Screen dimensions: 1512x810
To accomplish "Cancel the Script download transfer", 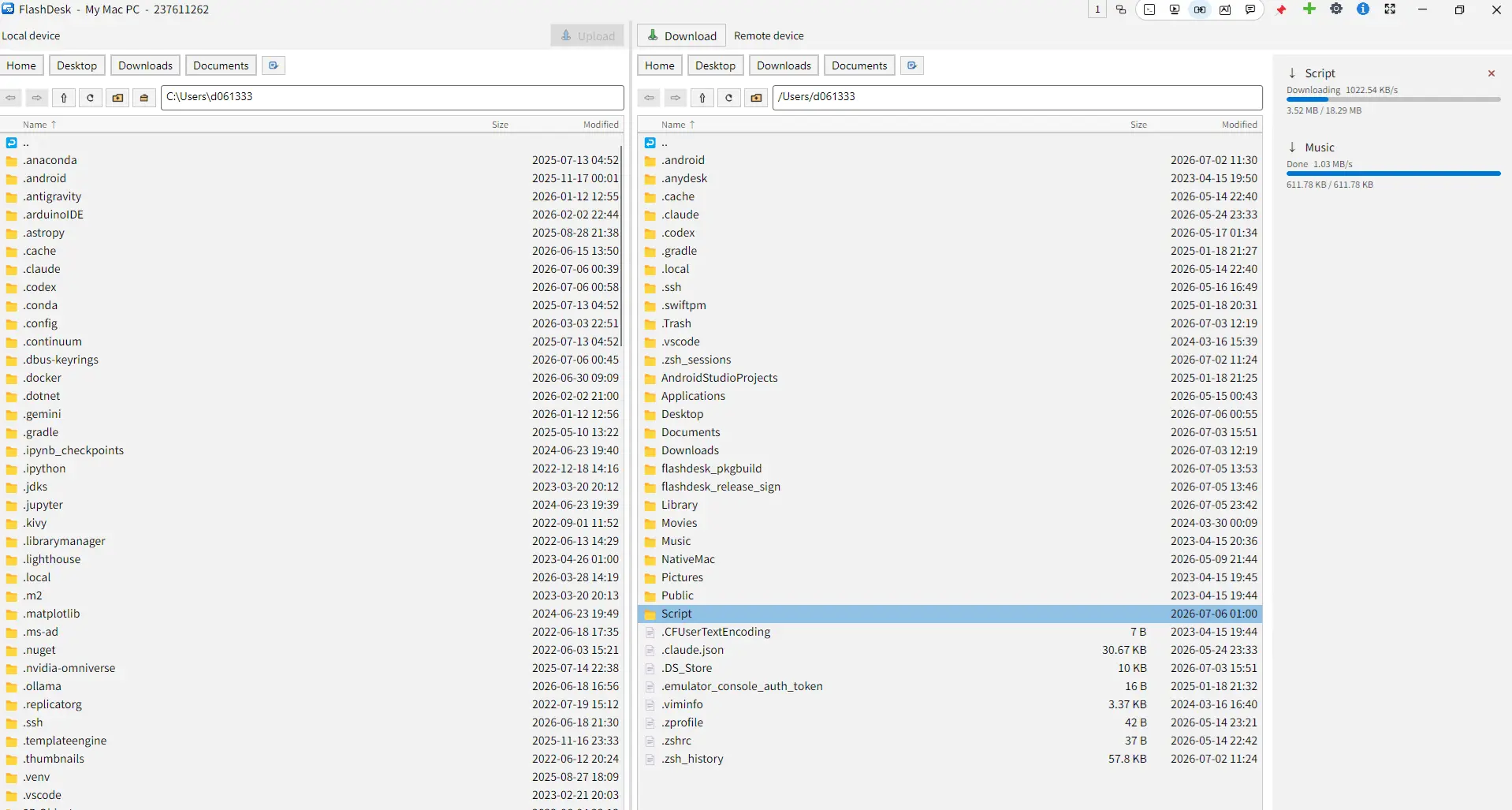I will tap(1492, 73).
